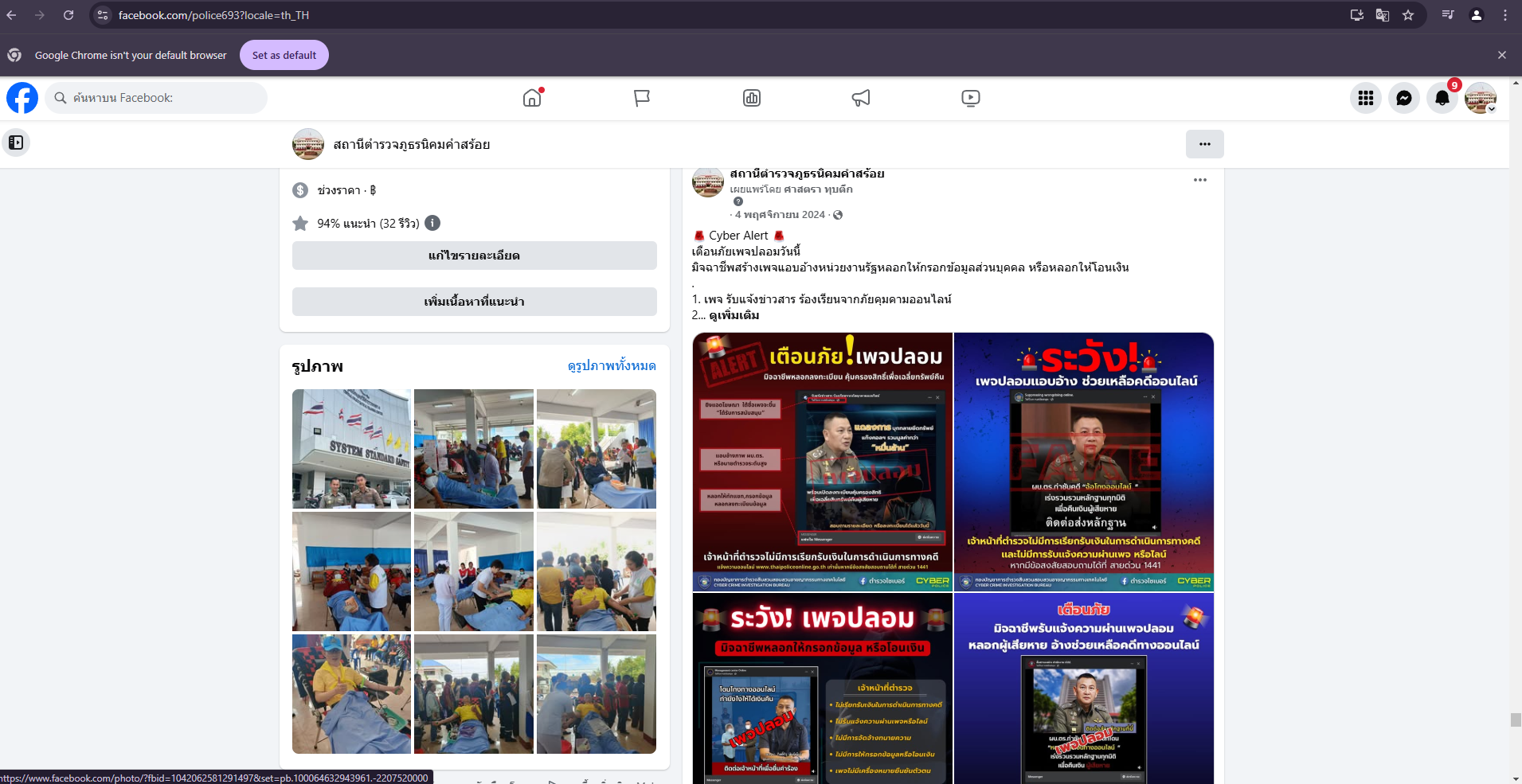1522x784 pixels.
Task: Toggle the left sidebar panel
Action: pos(16,143)
